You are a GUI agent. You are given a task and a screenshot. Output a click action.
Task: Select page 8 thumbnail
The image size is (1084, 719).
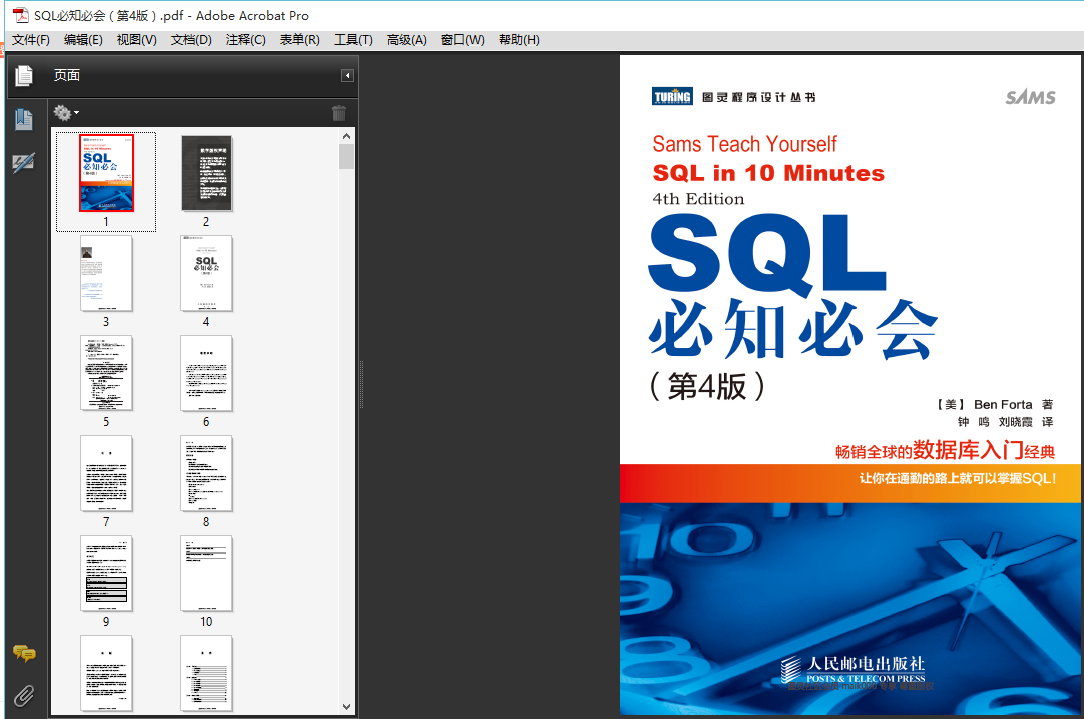point(206,474)
